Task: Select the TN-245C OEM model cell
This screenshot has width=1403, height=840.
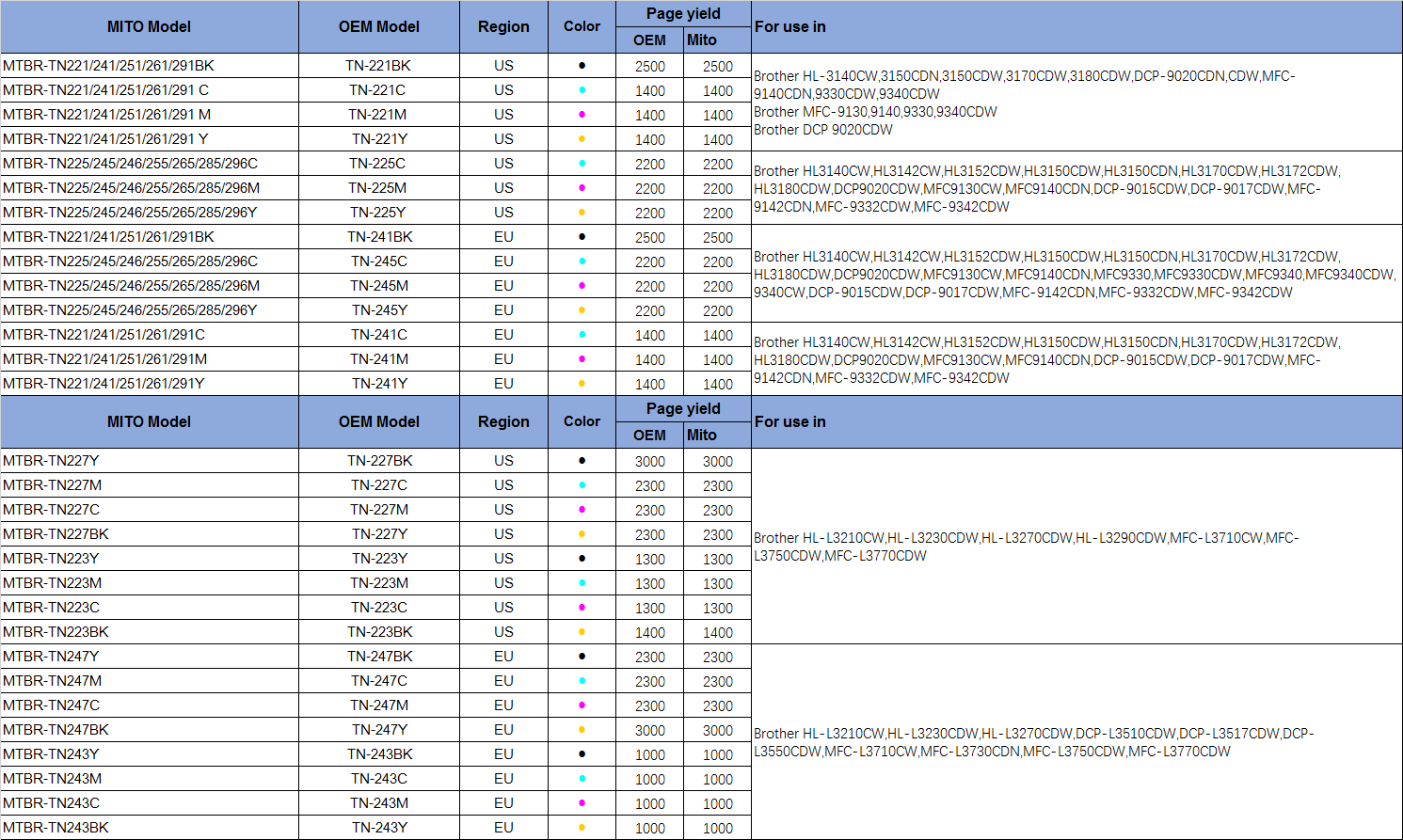Action: tap(378, 262)
